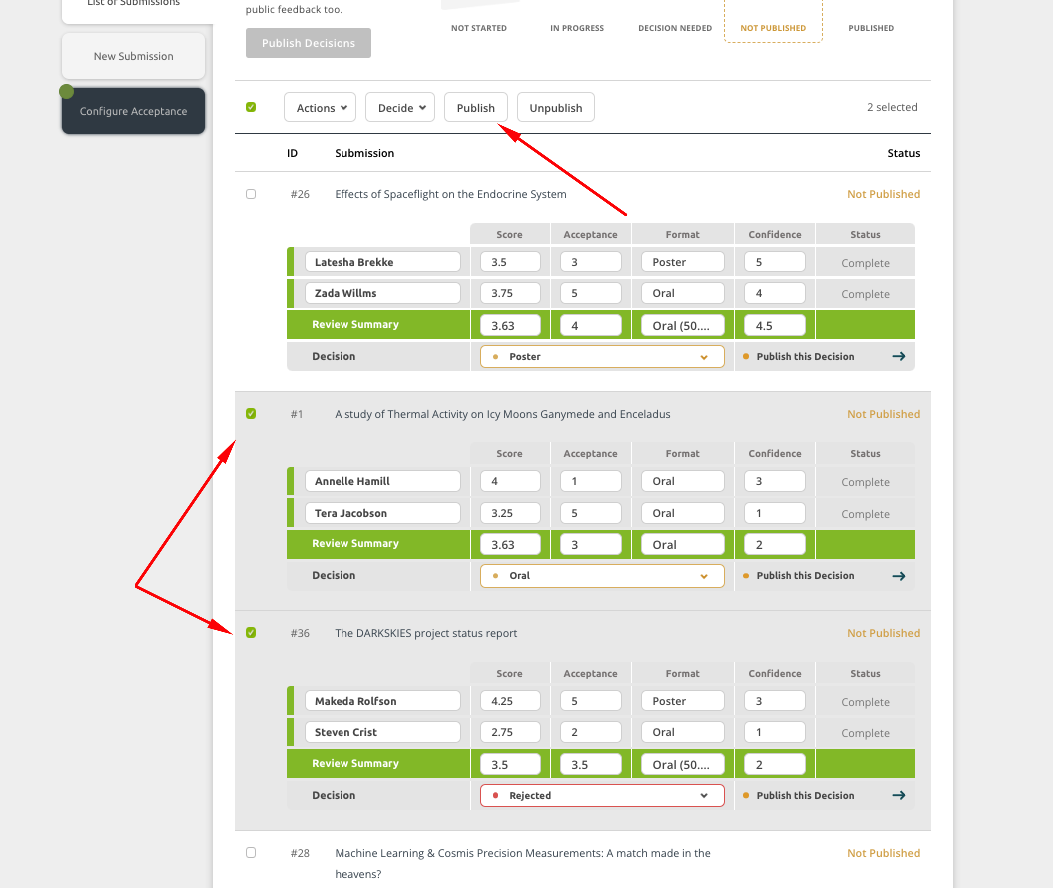The width and height of the screenshot is (1053, 888).
Task: Expand the Oral decision dropdown for #1
Action: (x=602, y=576)
